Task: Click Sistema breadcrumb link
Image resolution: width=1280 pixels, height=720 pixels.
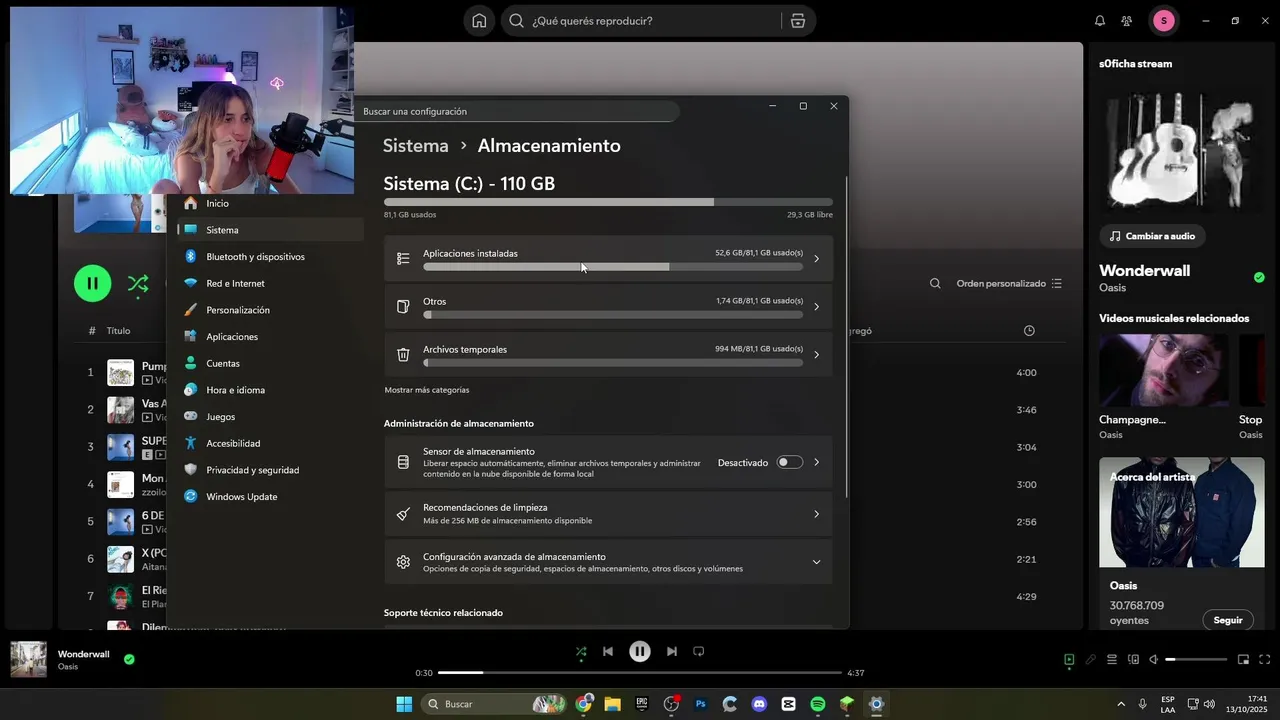Action: [x=416, y=146]
